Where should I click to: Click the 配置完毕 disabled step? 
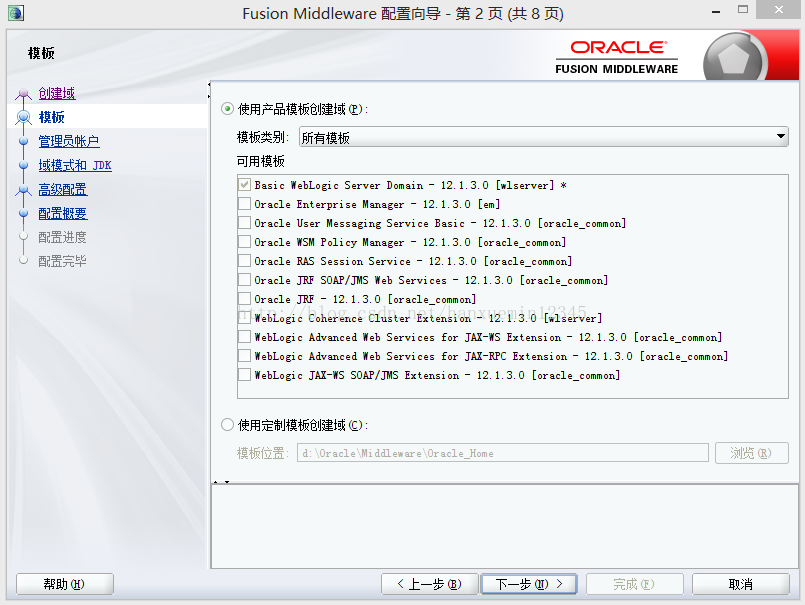click(63, 261)
